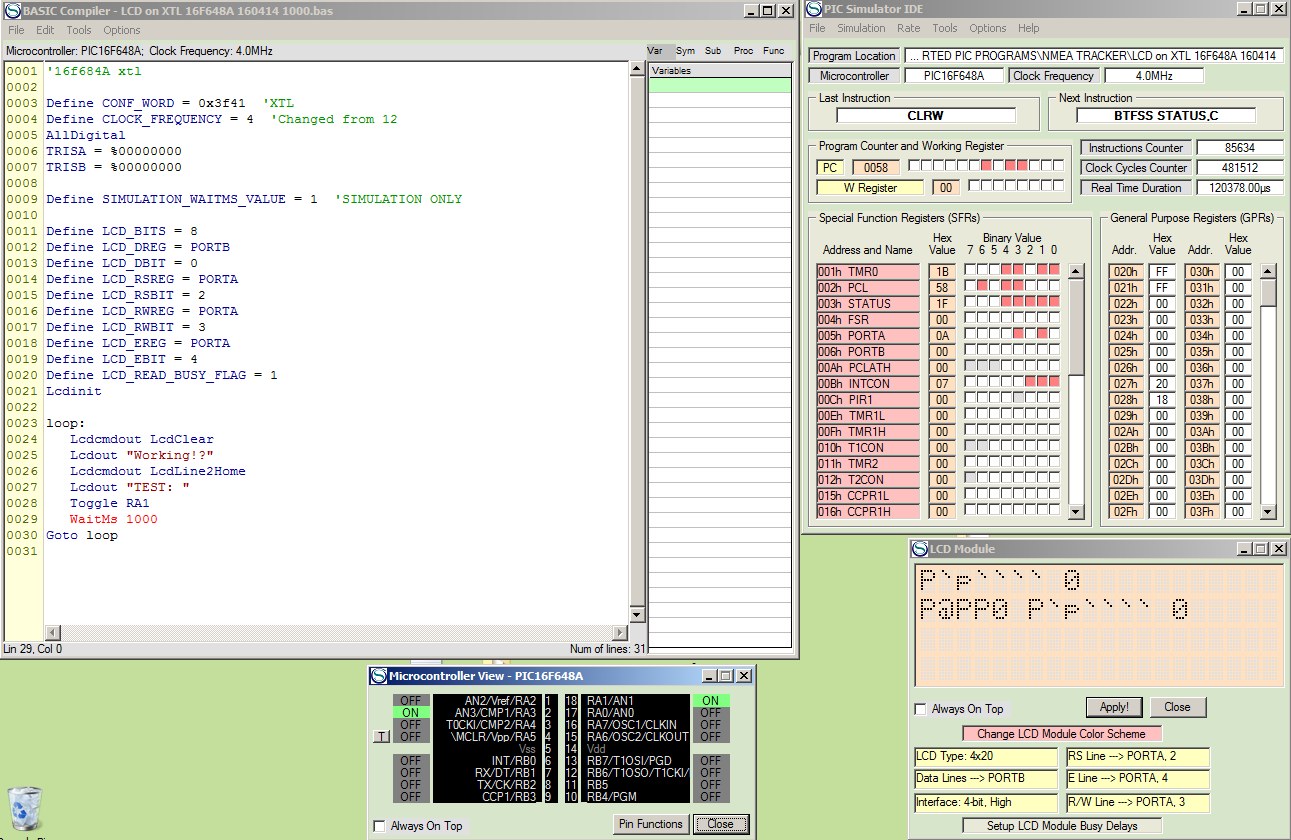Click SFR list scroll up arrow
The height and width of the screenshot is (840, 1291).
[1076, 271]
